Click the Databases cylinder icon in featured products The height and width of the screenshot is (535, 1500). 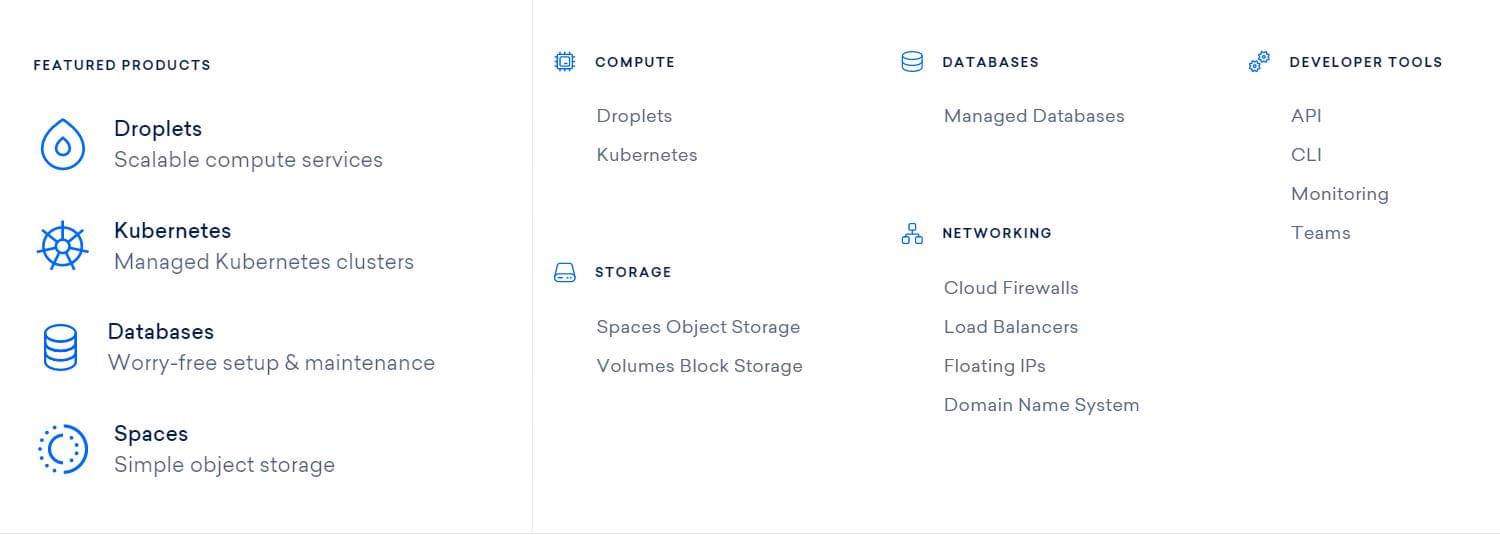tap(60, 347)
